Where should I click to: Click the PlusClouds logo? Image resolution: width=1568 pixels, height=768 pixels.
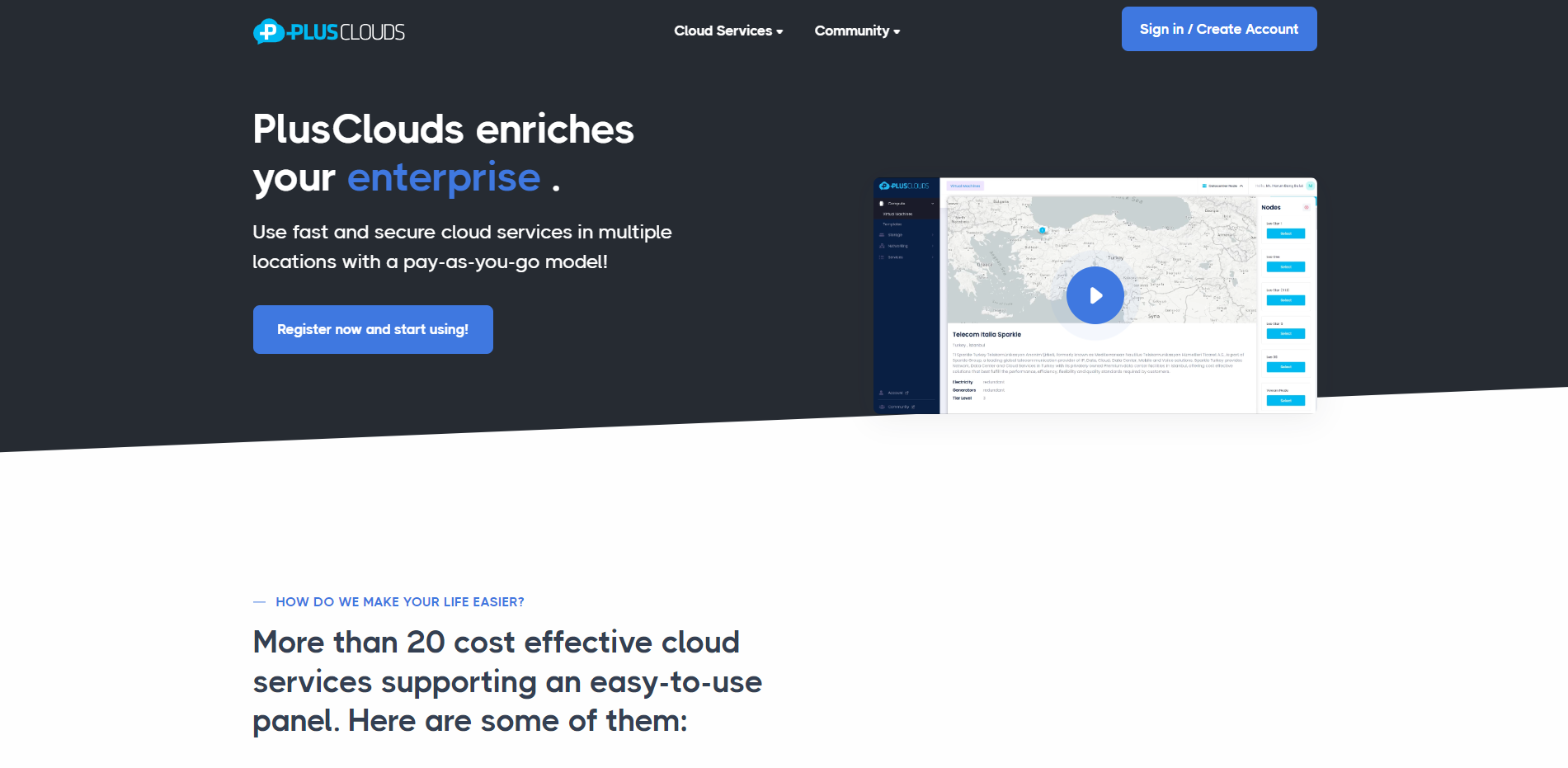tap(328, 31)
